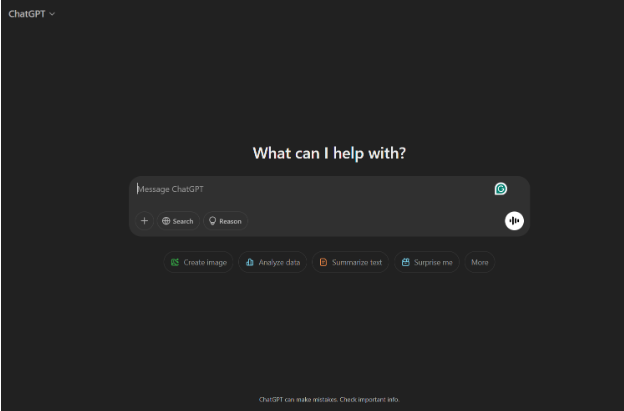Image resolution: width=624 pixels, height=411 pixels.
Task: Start voice mode with the waveform button
Action: point(514,221)
